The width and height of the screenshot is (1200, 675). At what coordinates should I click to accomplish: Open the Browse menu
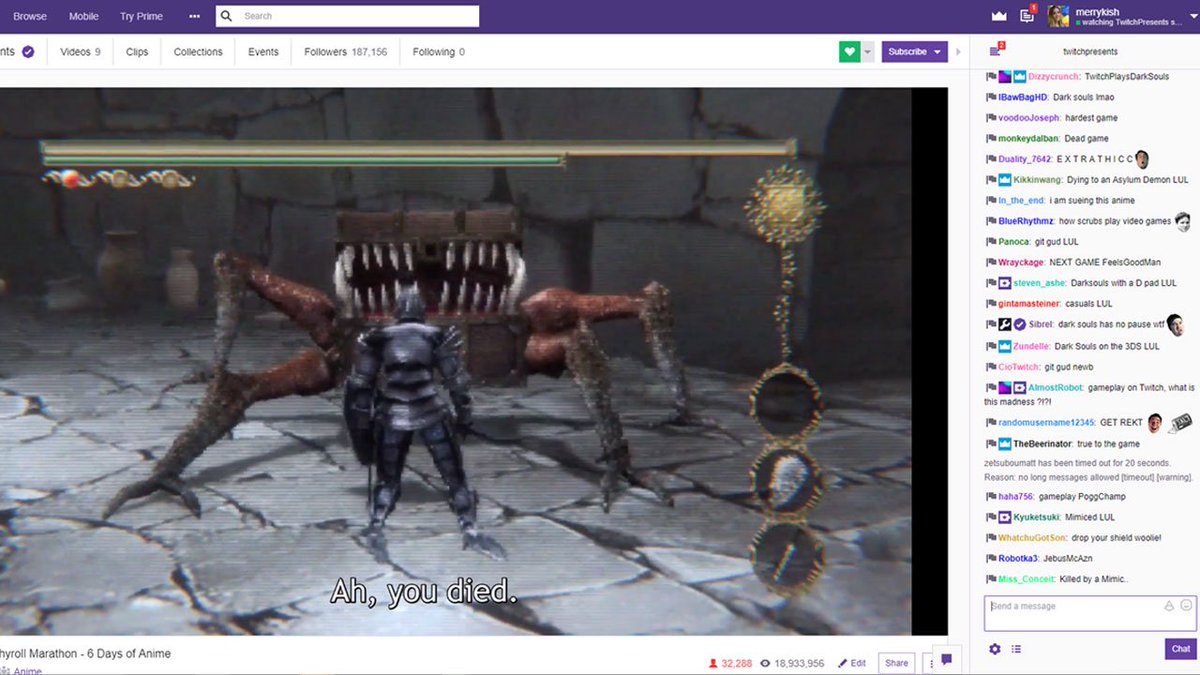pos(30,16)
